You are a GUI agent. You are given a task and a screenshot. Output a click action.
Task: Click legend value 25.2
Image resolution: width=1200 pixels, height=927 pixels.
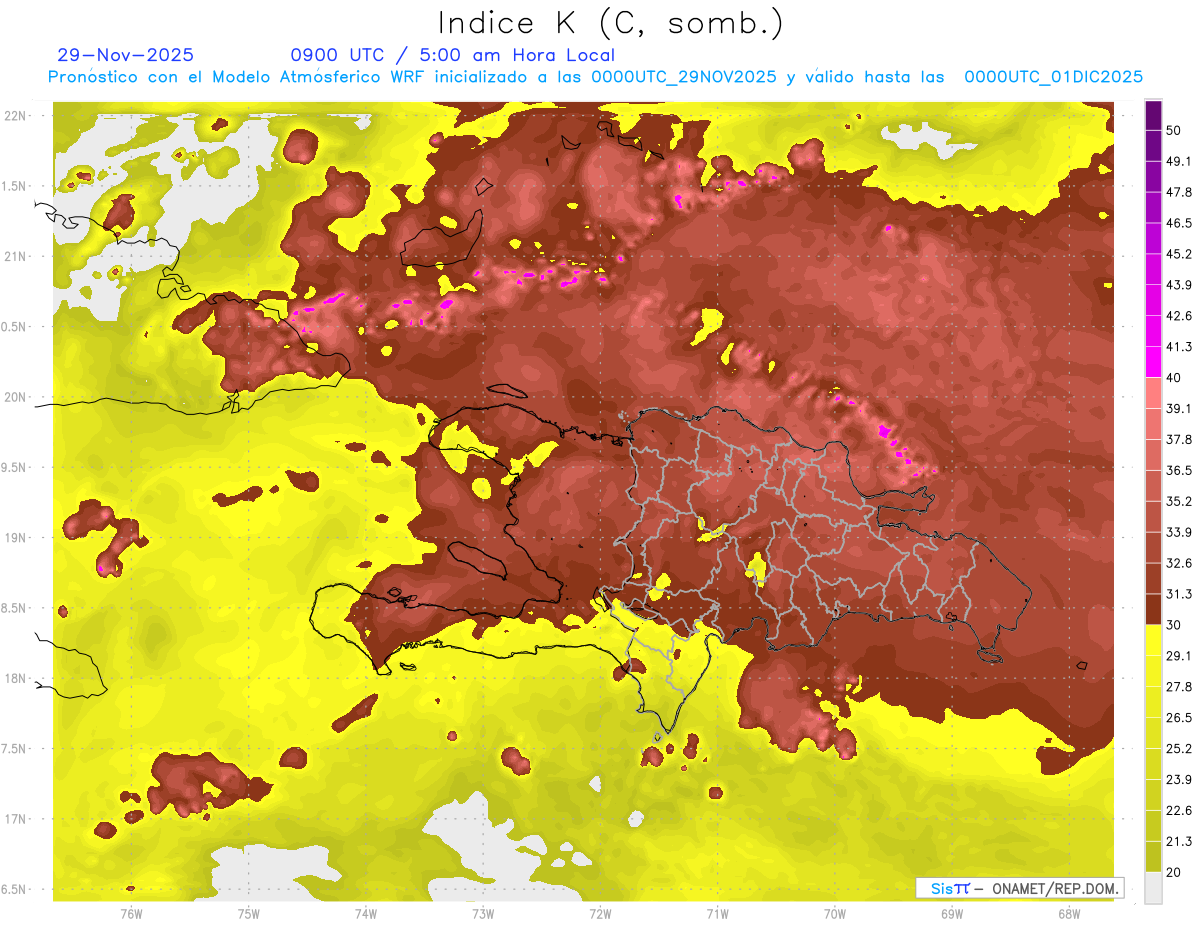point(1179,748)
